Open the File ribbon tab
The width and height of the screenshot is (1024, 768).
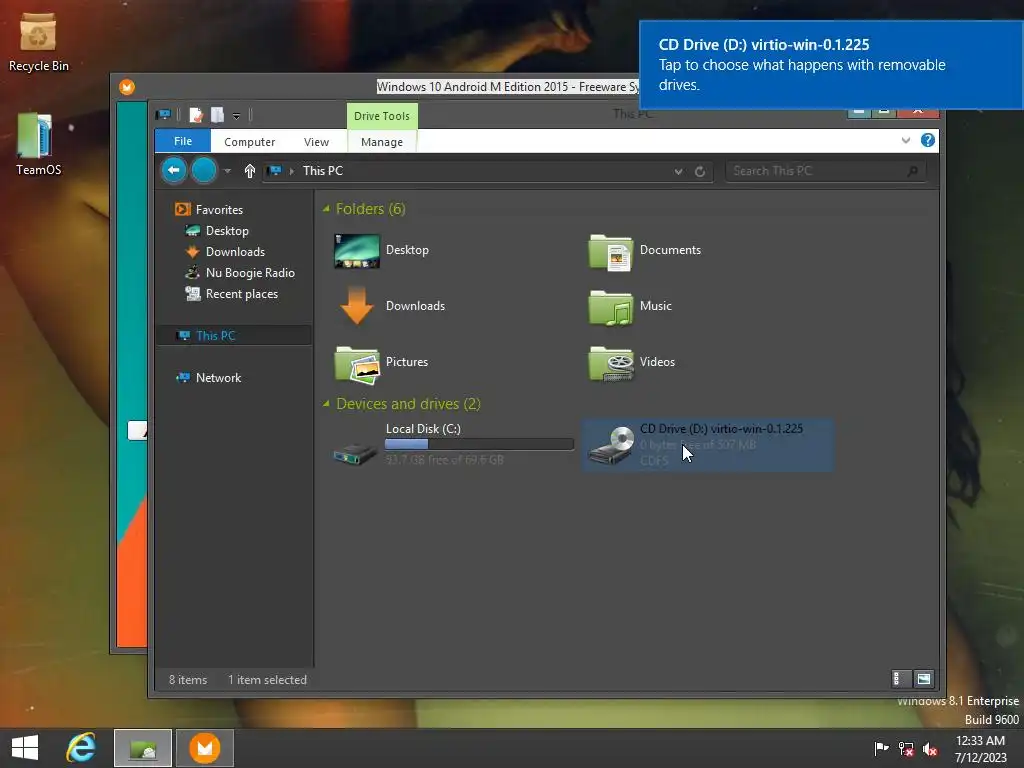tap(183, 141)
